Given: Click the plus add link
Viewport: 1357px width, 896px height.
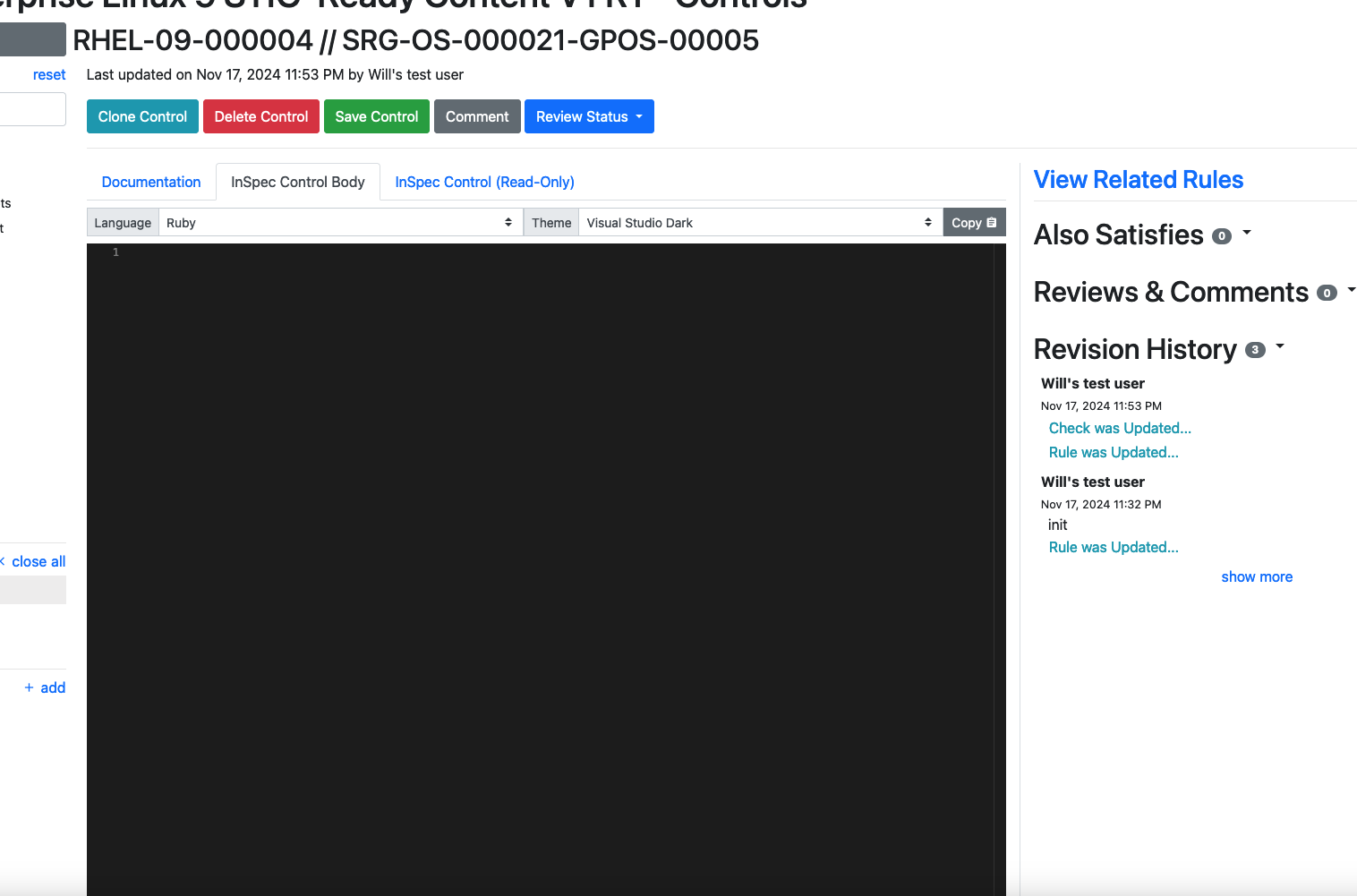Looking at the screenshot, I should point(45,688).
